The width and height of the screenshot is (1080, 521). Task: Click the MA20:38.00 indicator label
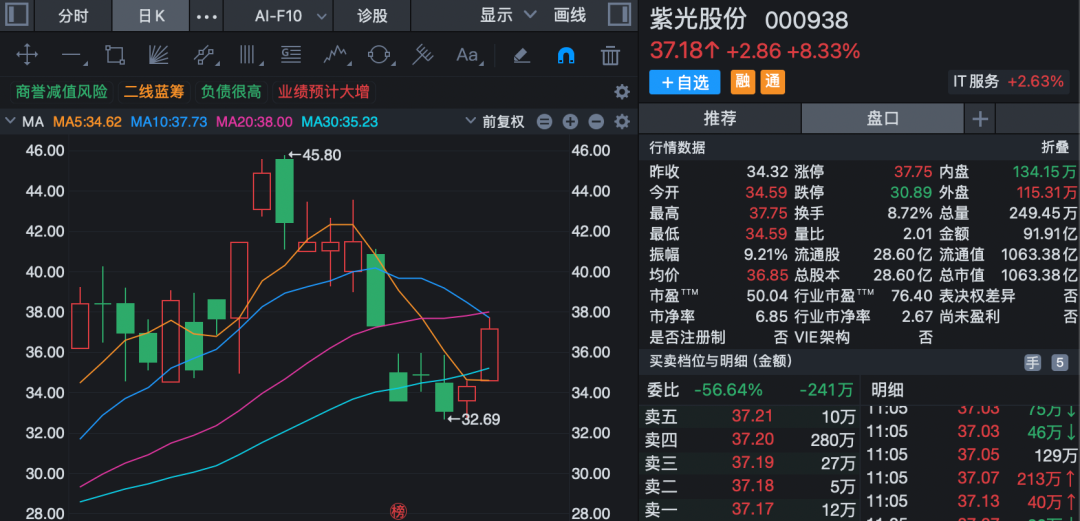[x=254, y=122]
